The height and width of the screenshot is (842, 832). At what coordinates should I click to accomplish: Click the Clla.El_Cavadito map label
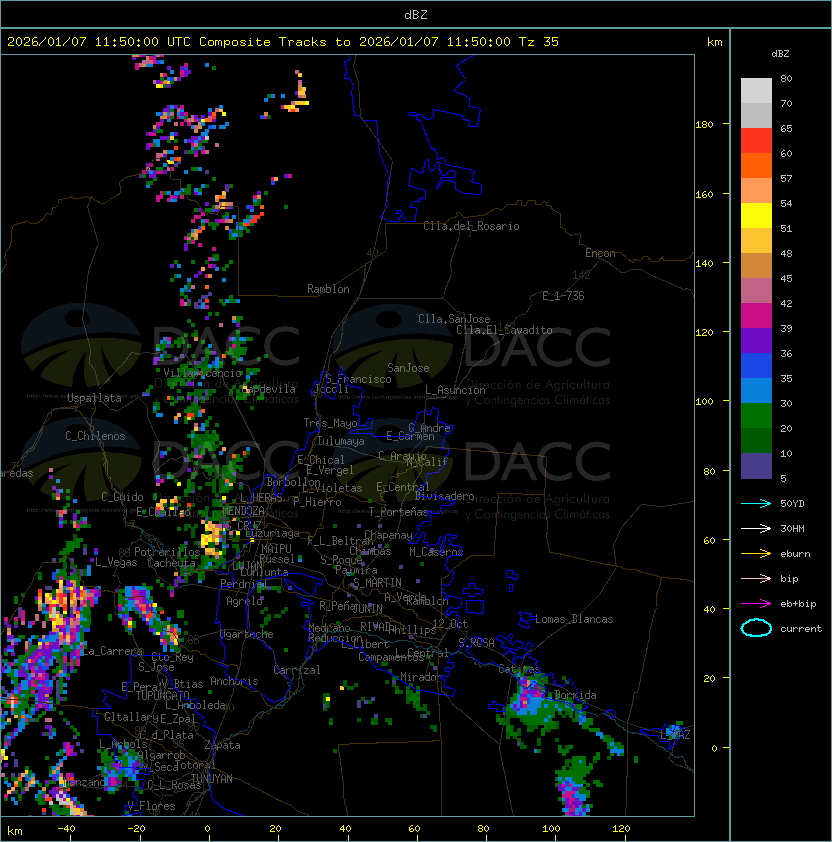pyautogui.click(x=504, y=330)
